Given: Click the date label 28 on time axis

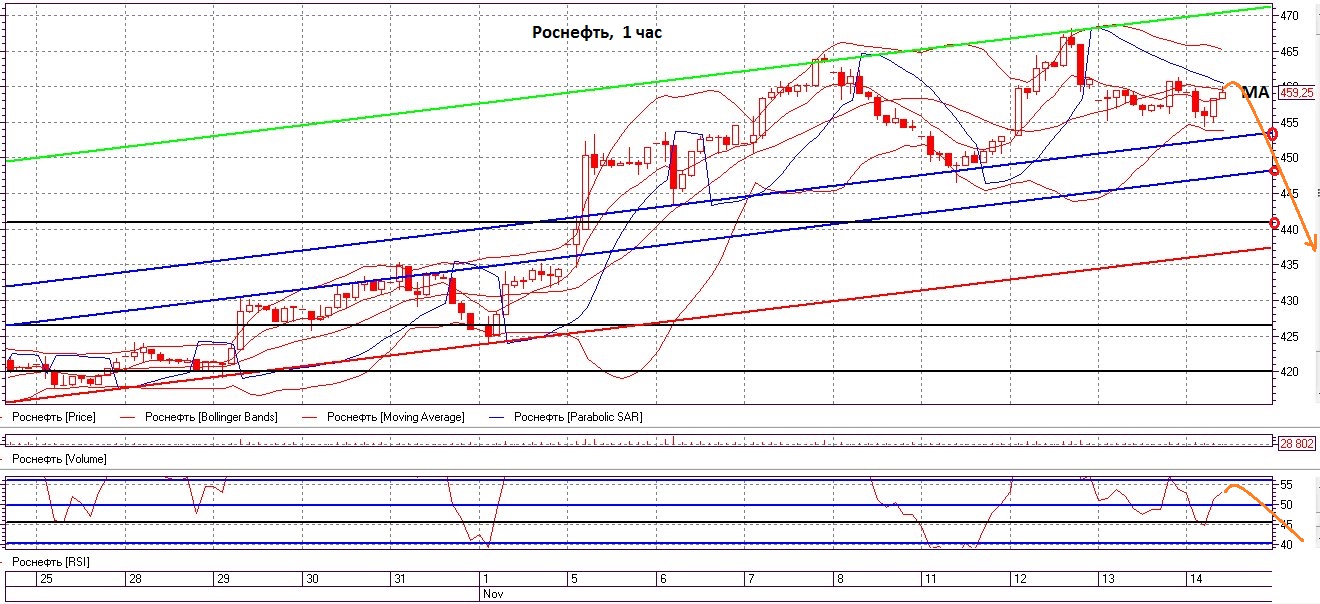Looking at the screenshot, I should 134,579.
